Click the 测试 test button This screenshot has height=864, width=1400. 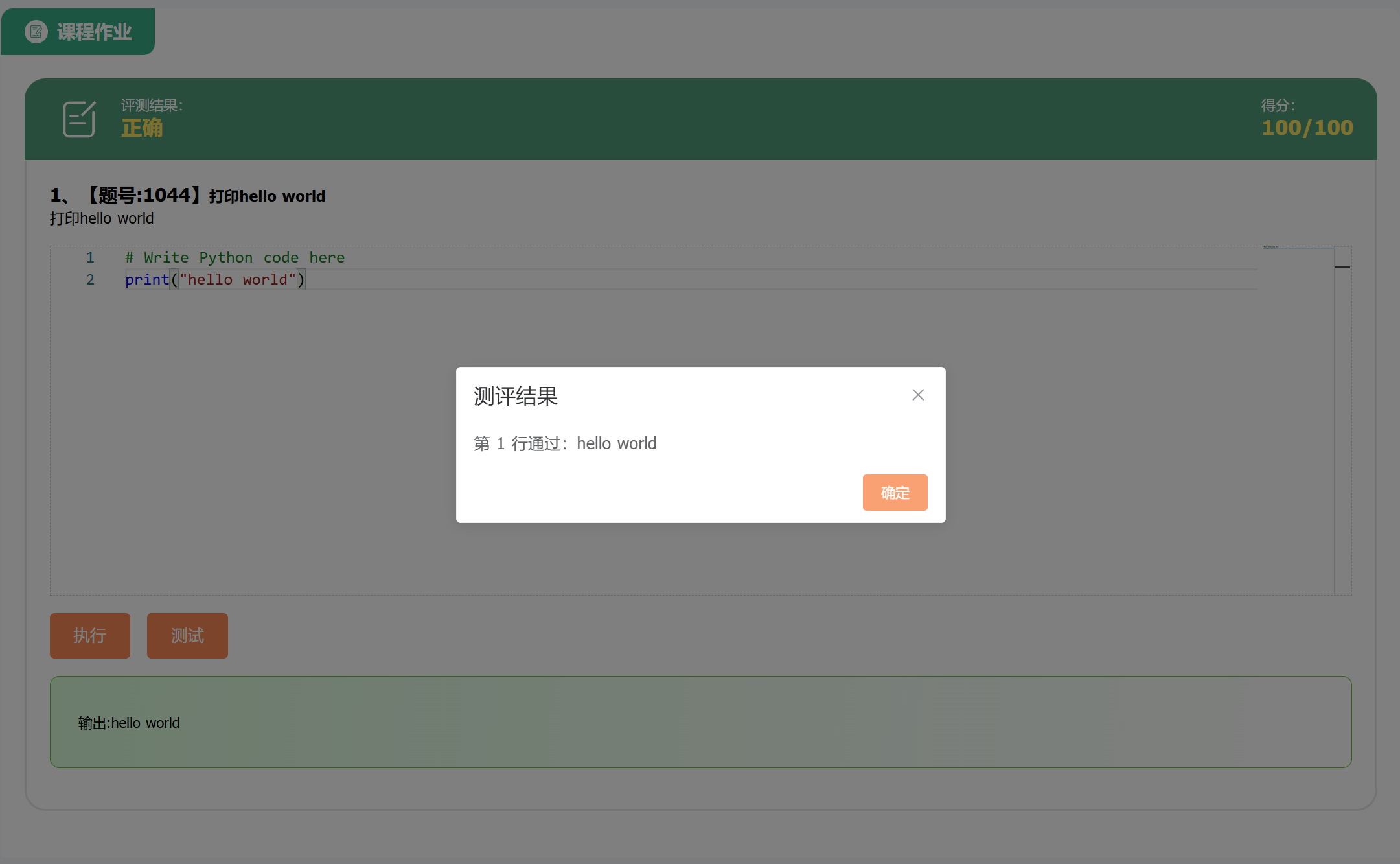click(187, 635)
